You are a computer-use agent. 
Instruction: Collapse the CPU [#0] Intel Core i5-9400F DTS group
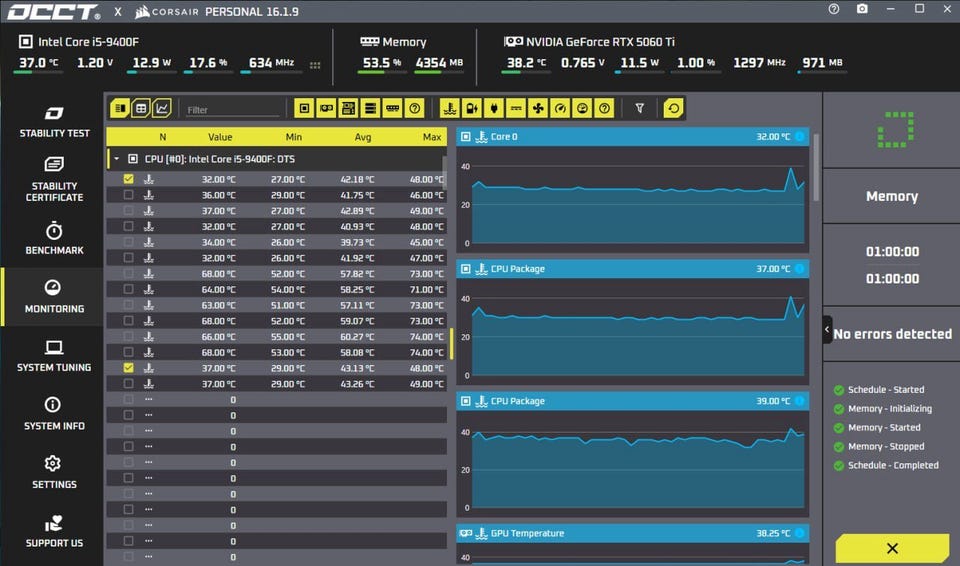[116, 159]
